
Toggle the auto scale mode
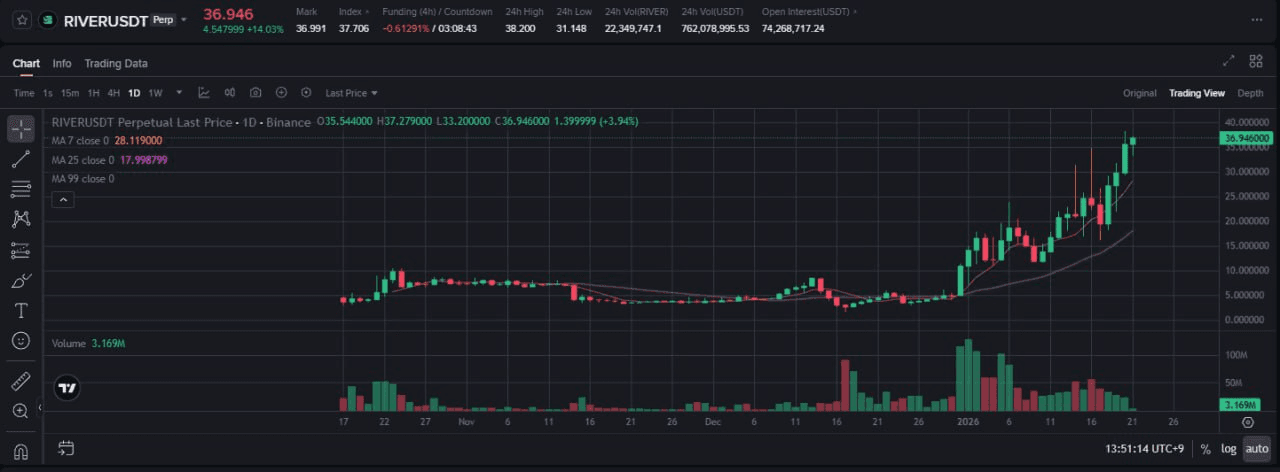coord(1255,449)
